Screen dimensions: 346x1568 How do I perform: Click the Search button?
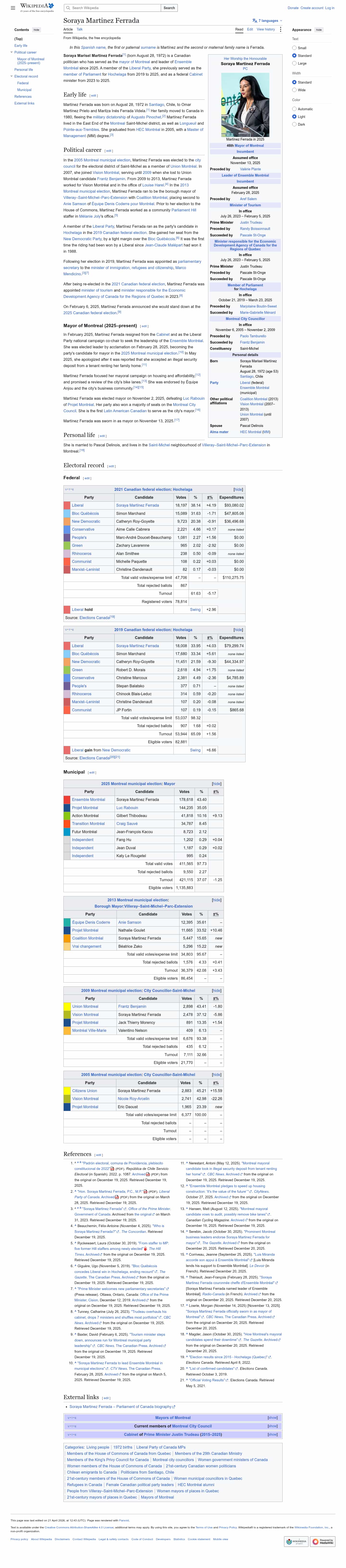coord(169,8)
